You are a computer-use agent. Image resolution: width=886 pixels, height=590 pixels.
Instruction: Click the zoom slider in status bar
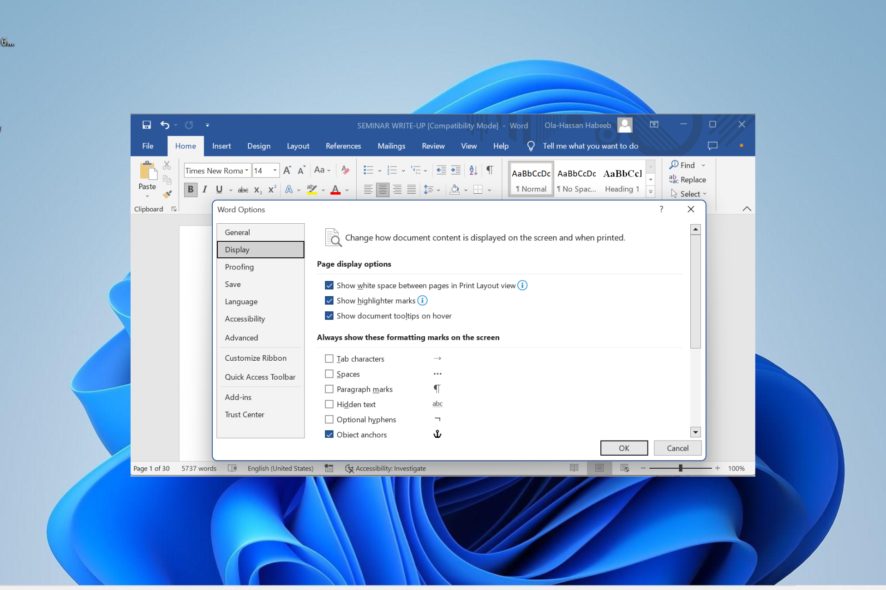pyautogui.click(x=681, y=468)
